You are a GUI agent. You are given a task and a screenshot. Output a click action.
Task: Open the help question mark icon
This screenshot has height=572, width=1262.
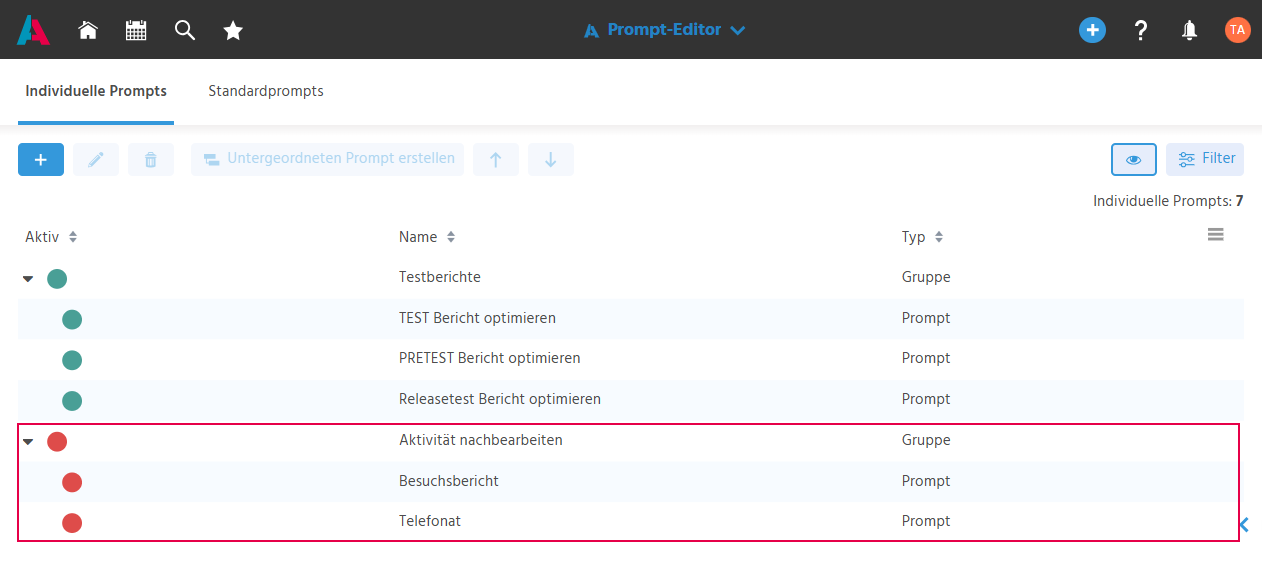tap(1141, 30)
